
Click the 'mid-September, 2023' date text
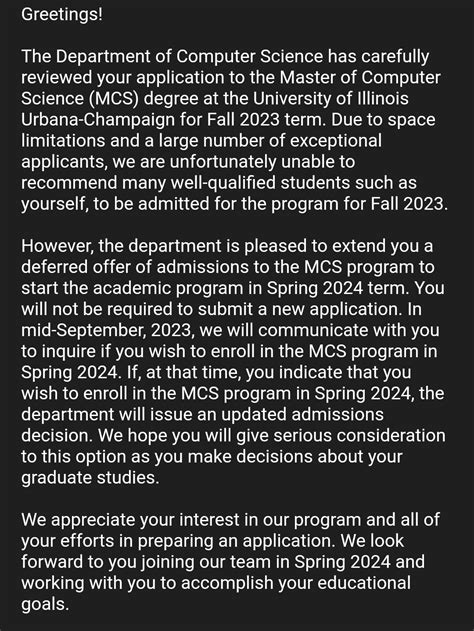point(106,330)
